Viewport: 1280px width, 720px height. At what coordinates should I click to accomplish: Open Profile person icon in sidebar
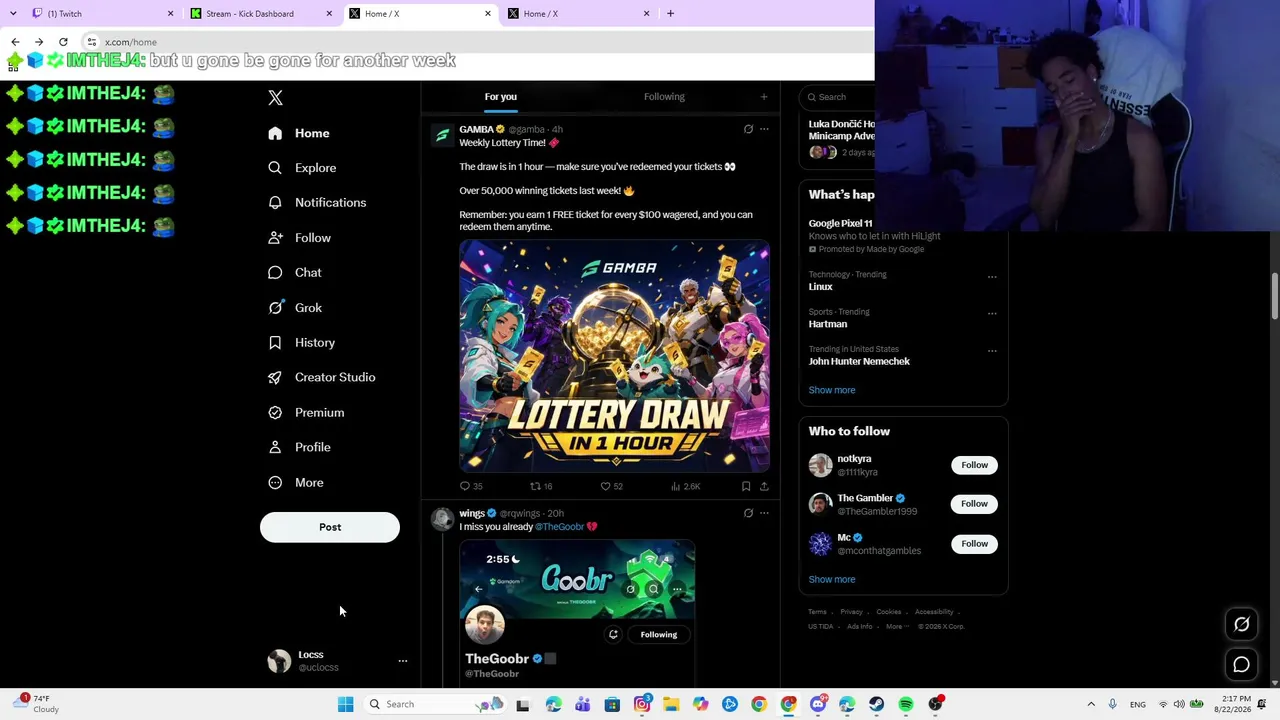click(x=275, y=448)
